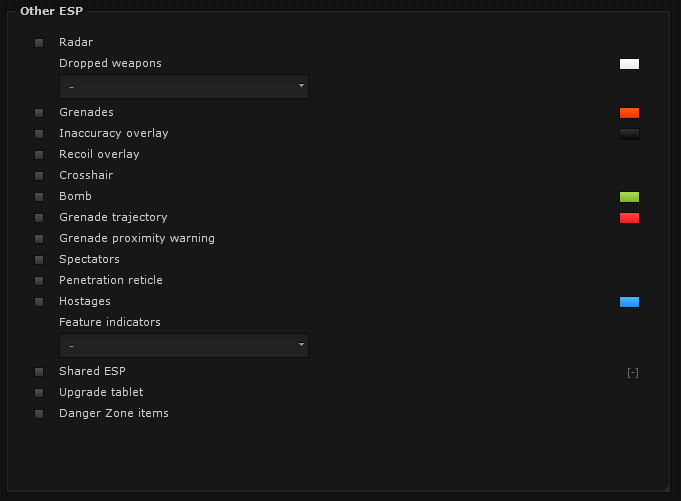Check the Recoil overlay option

pyautogui.click(x=39, y=155)
